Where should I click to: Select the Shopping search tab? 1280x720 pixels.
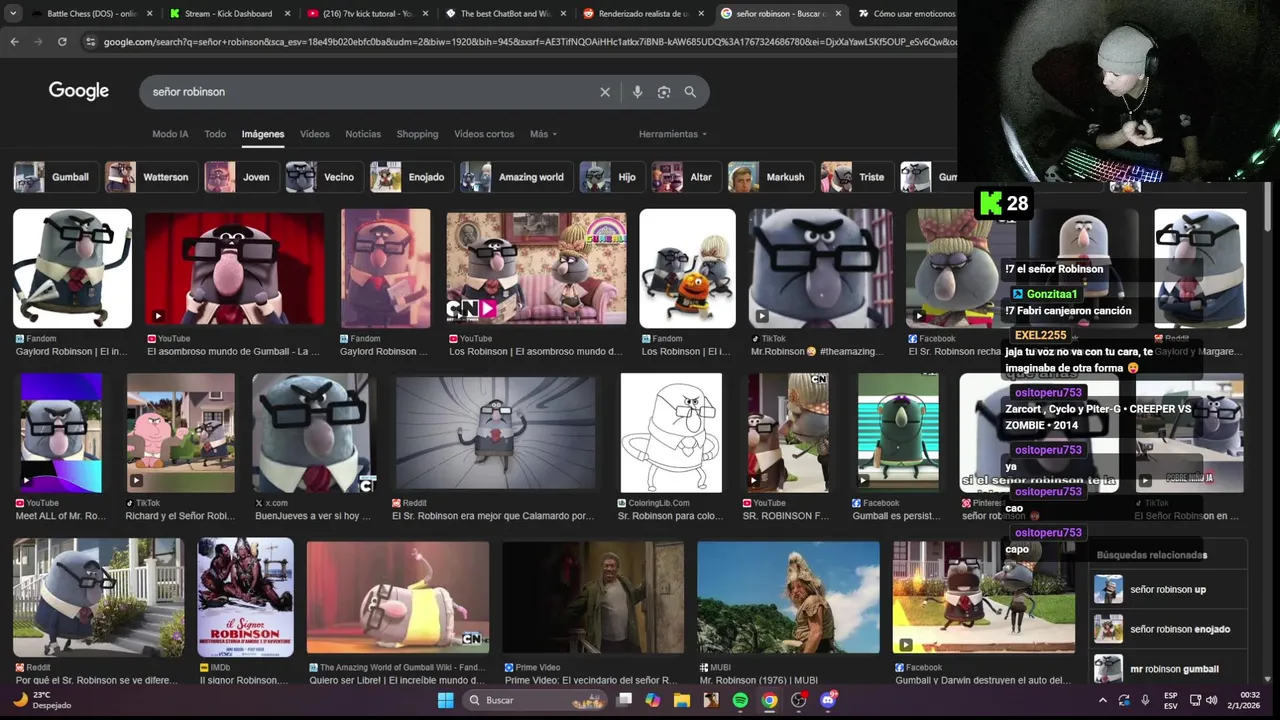tap(417, 134)
